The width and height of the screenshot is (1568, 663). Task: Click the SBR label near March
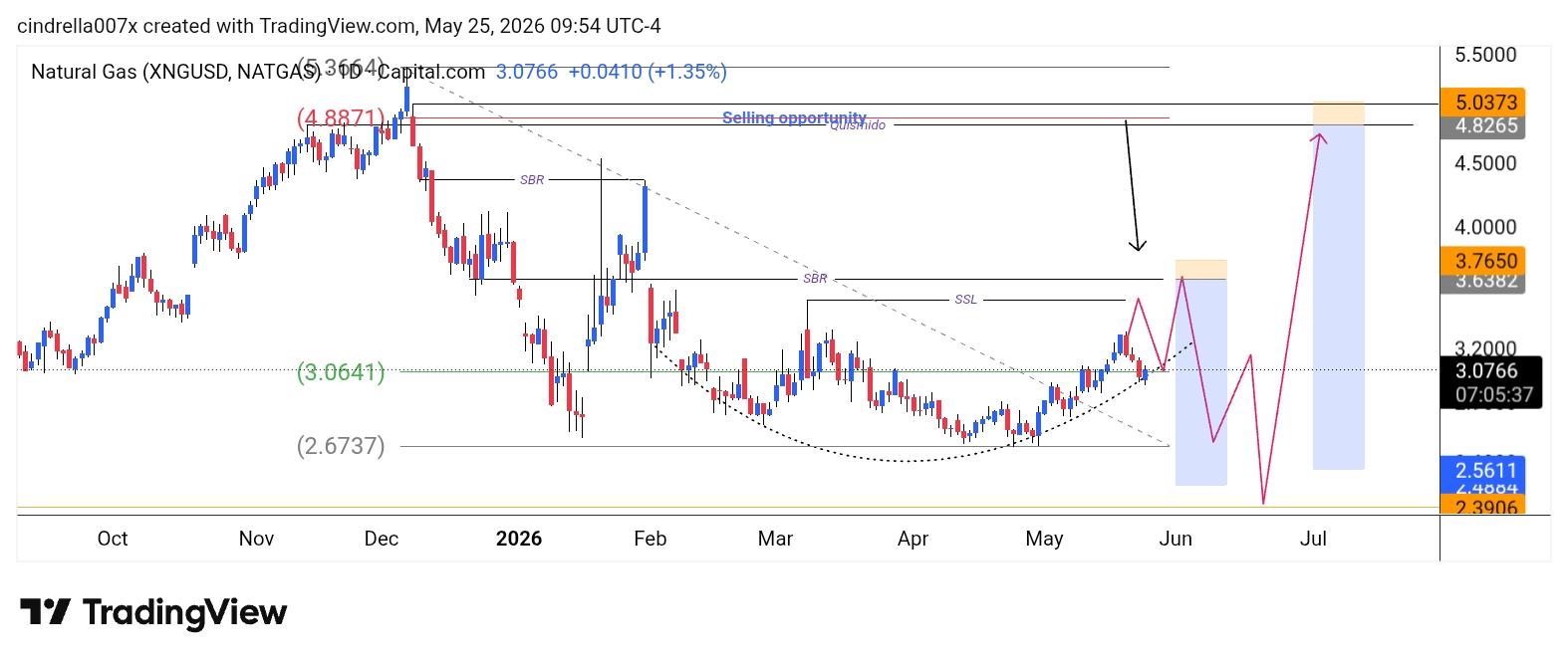click(815, 279)
